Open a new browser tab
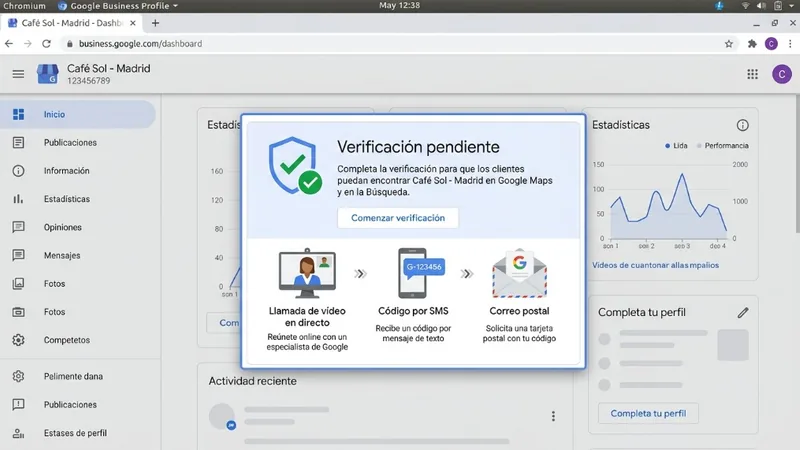This screenshot has height=450, width=800. 155,23
